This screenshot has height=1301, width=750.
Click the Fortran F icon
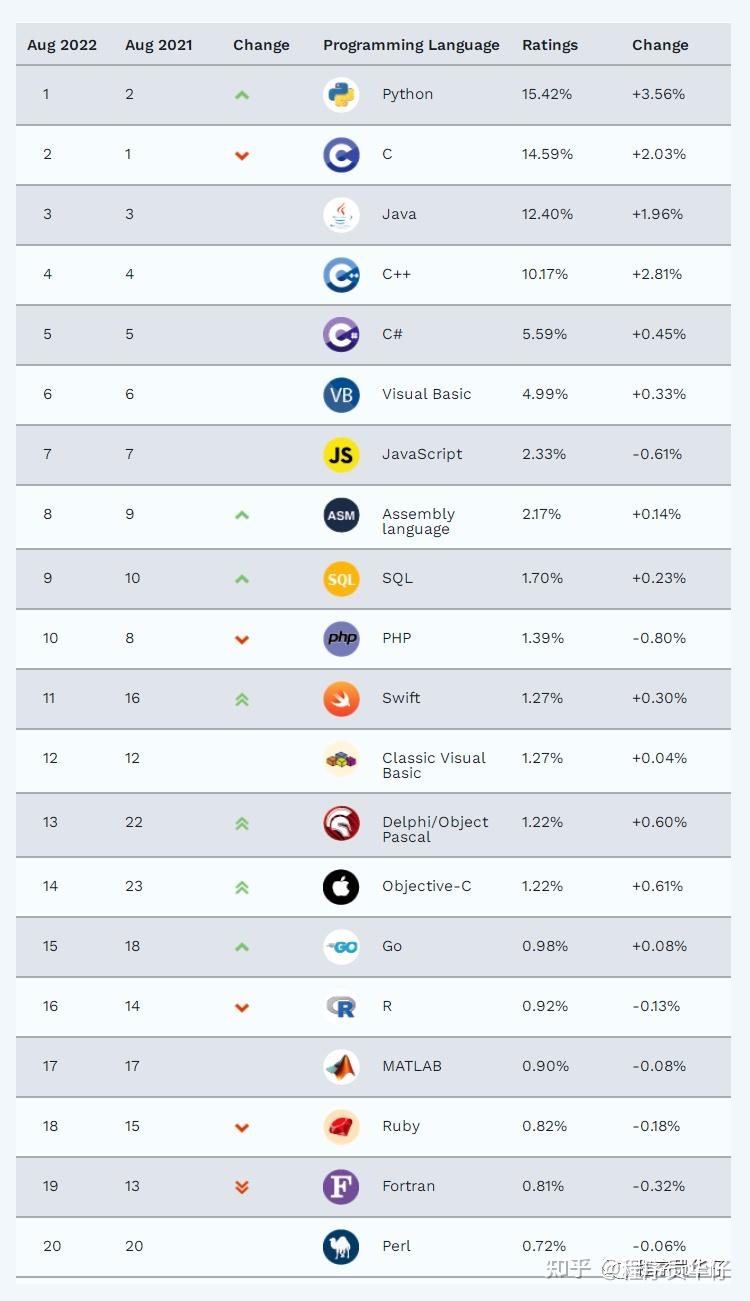[x=341, y=1187]
